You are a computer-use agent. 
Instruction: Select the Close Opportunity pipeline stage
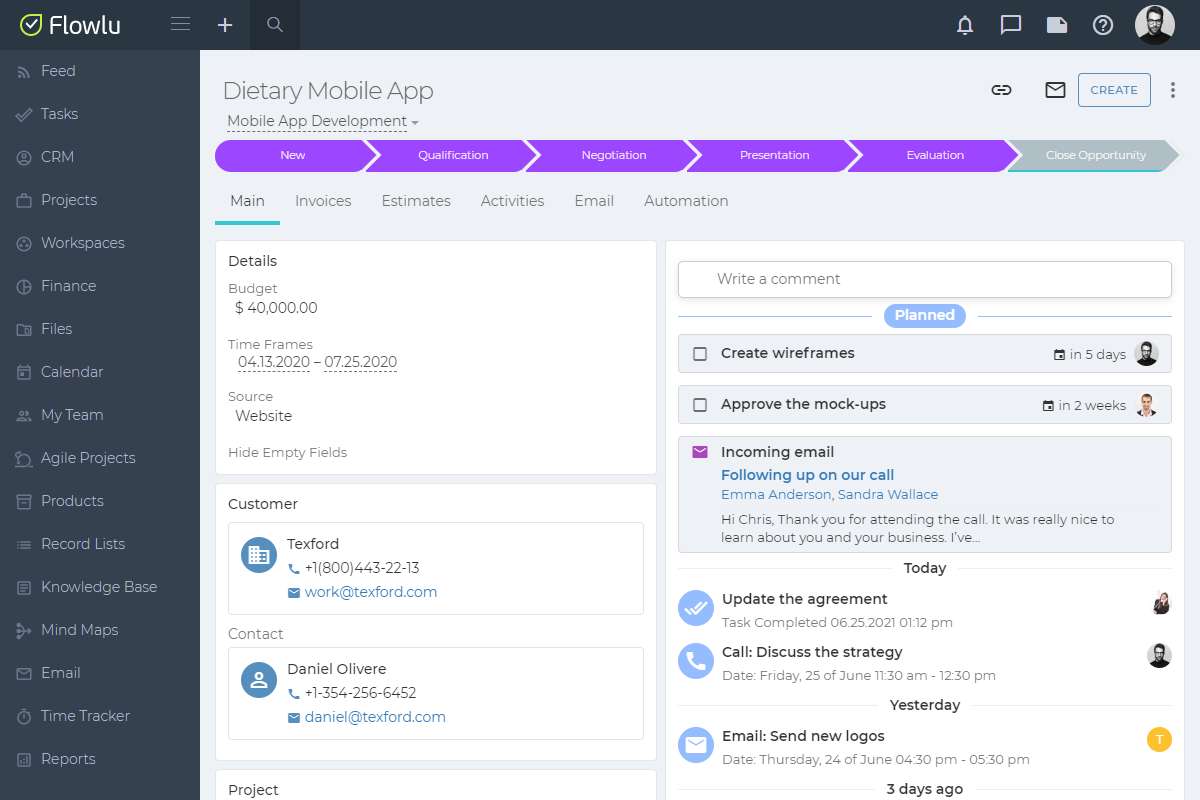click(1094, 155)
